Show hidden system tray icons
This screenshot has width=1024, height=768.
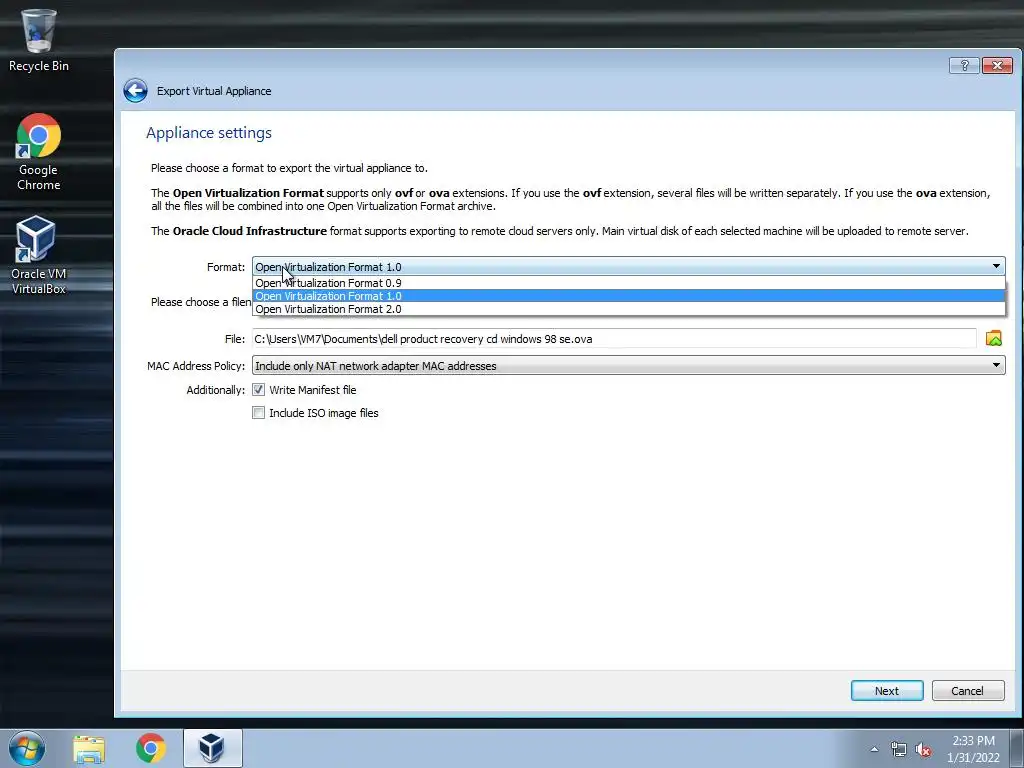[x=874, y=749]
